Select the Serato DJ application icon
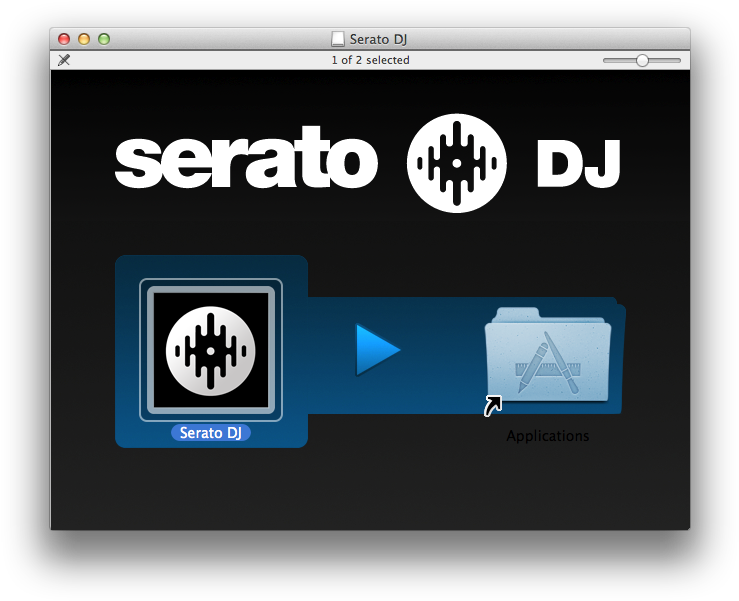Viewport: 739px width, 601px height. tap(211, 350)
